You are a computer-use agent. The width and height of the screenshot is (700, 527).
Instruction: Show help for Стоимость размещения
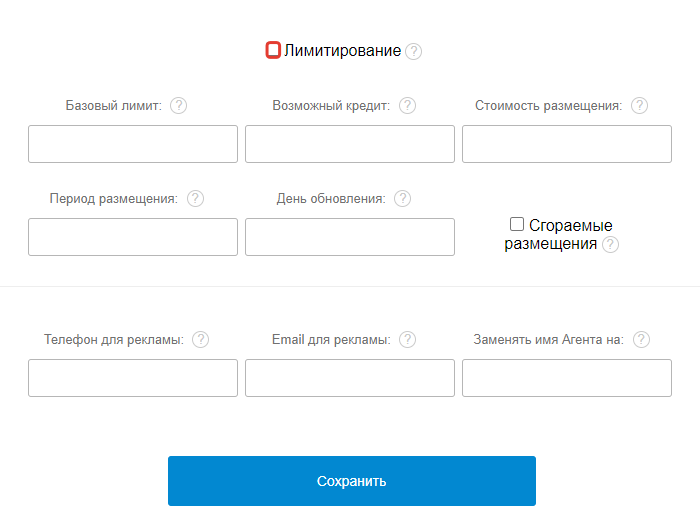[640, 105]
